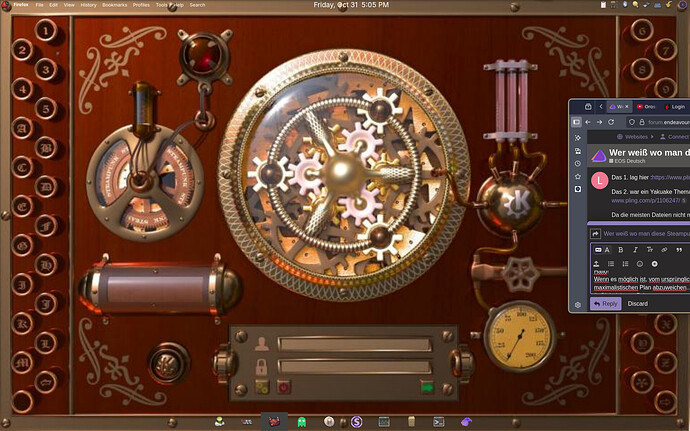The width and height of the screenshot is (690, 431).
Task: Insert hyperlink via editor toolbar
Action: [x=664, y=250]
